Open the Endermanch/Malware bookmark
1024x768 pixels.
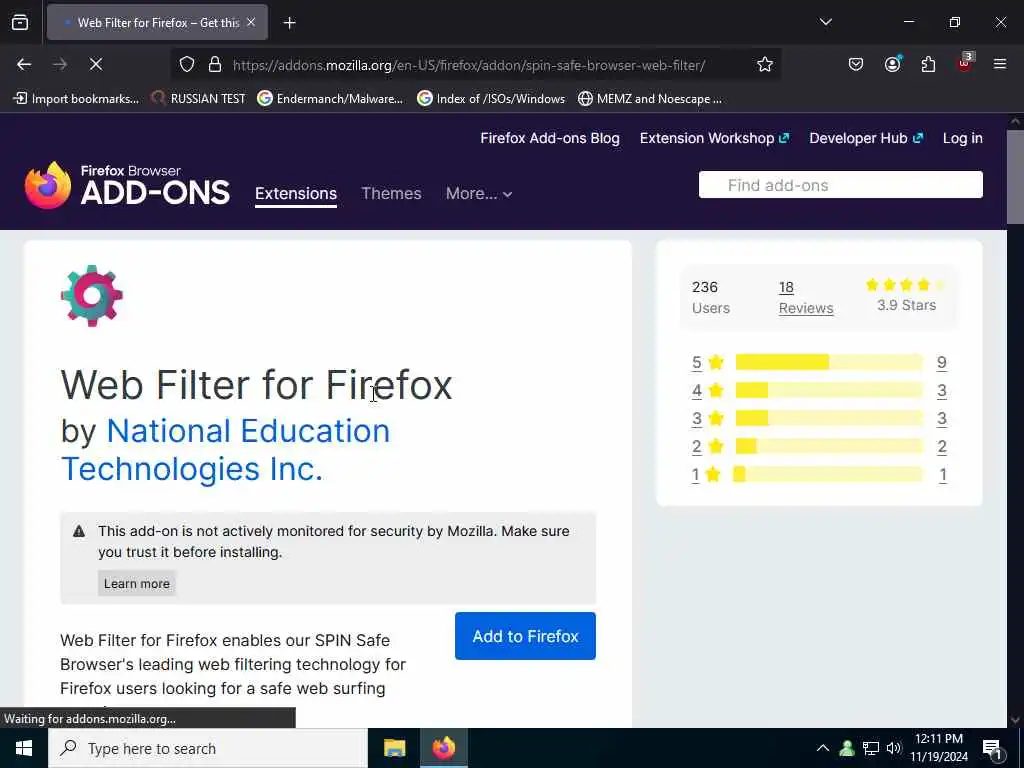click(x=330, y=99)
